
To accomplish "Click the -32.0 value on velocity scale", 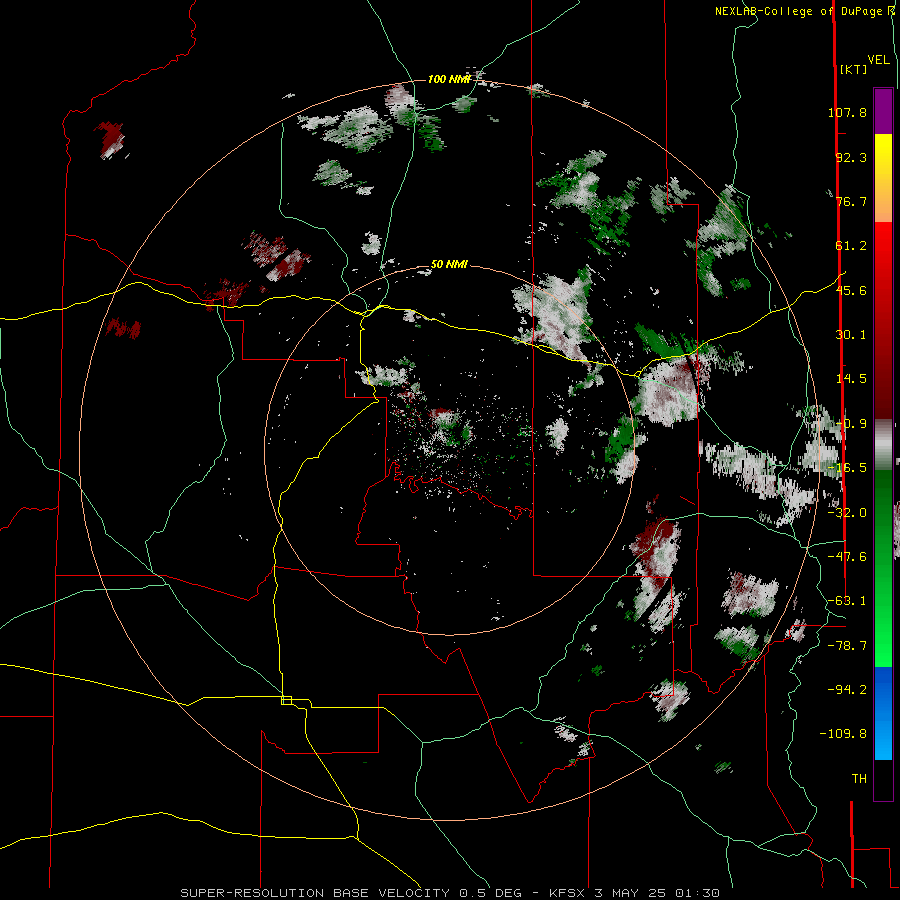I will (x=847, y=513).
